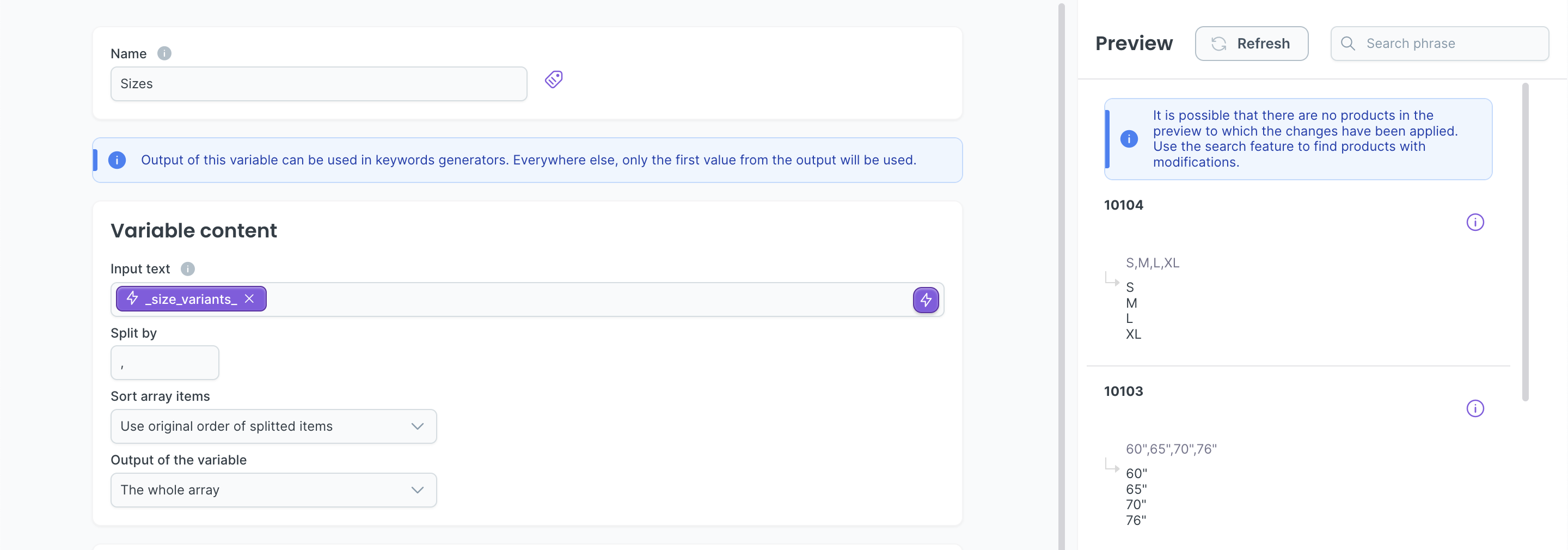Screen dimensions: 1568x550
Task: Click the info icon next to Input text
Action: click(x=187, y=268)
